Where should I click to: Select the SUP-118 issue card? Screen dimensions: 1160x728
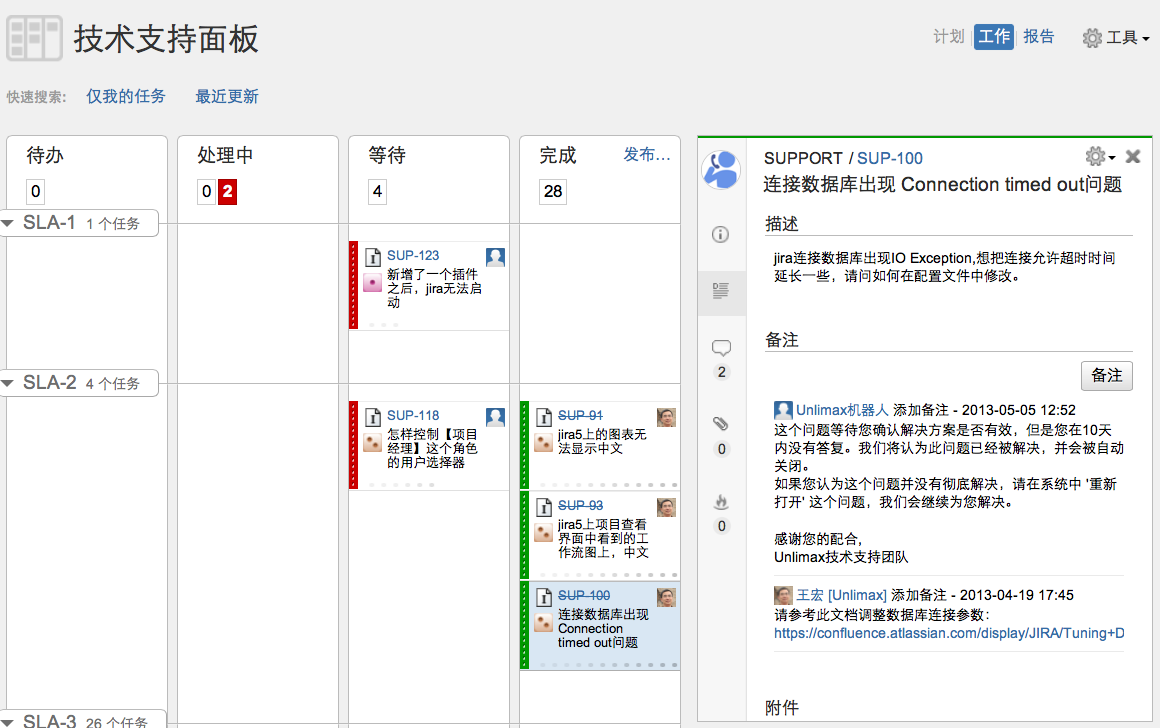click(430, 445)
